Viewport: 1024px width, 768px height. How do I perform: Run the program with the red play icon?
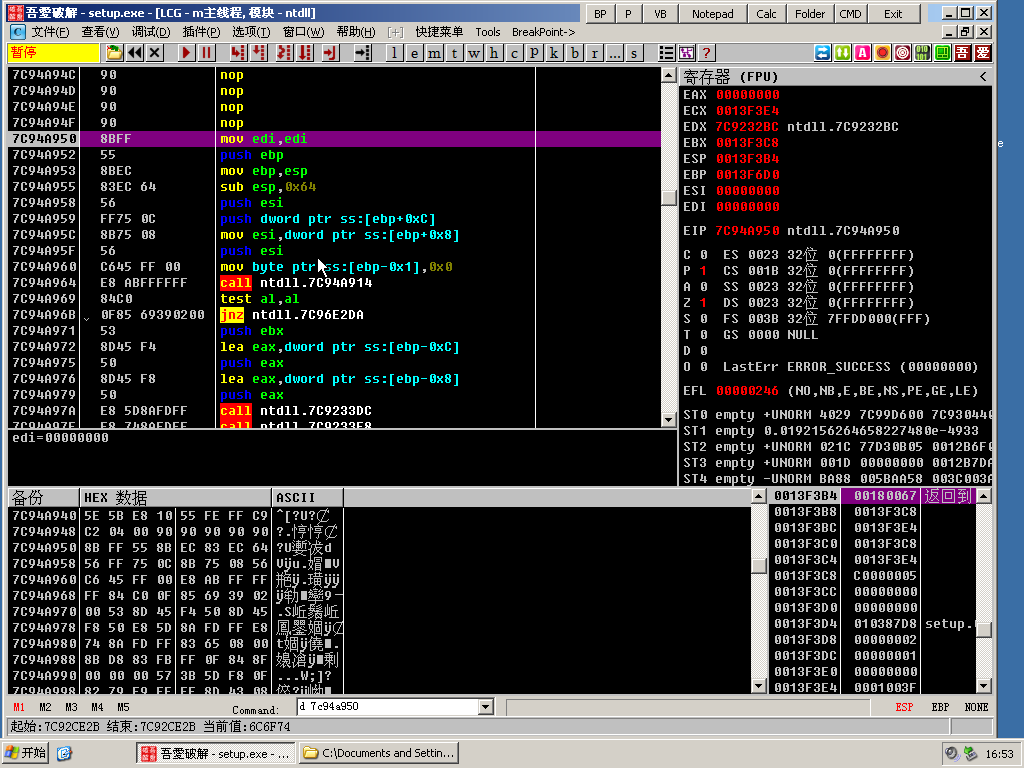pyautogui.click(x=186, y=53)
